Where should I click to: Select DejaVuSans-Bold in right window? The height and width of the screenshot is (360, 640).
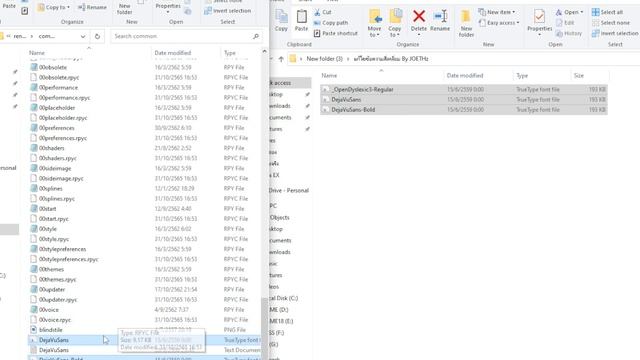tap(464, 110)
